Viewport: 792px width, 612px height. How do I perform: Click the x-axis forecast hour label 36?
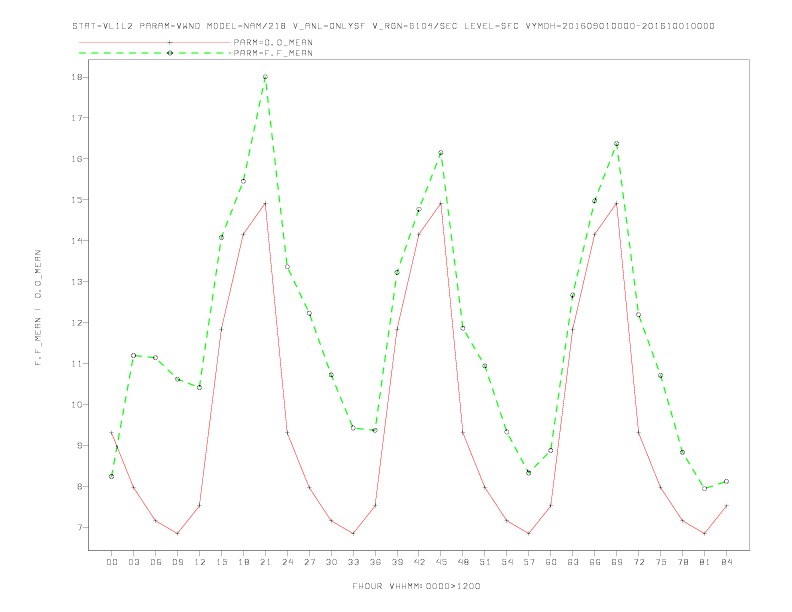pyautogui.click(x=375, y=562)
